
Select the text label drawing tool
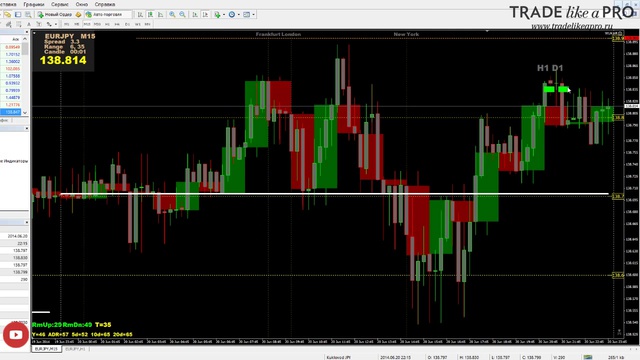pos(39,24)
